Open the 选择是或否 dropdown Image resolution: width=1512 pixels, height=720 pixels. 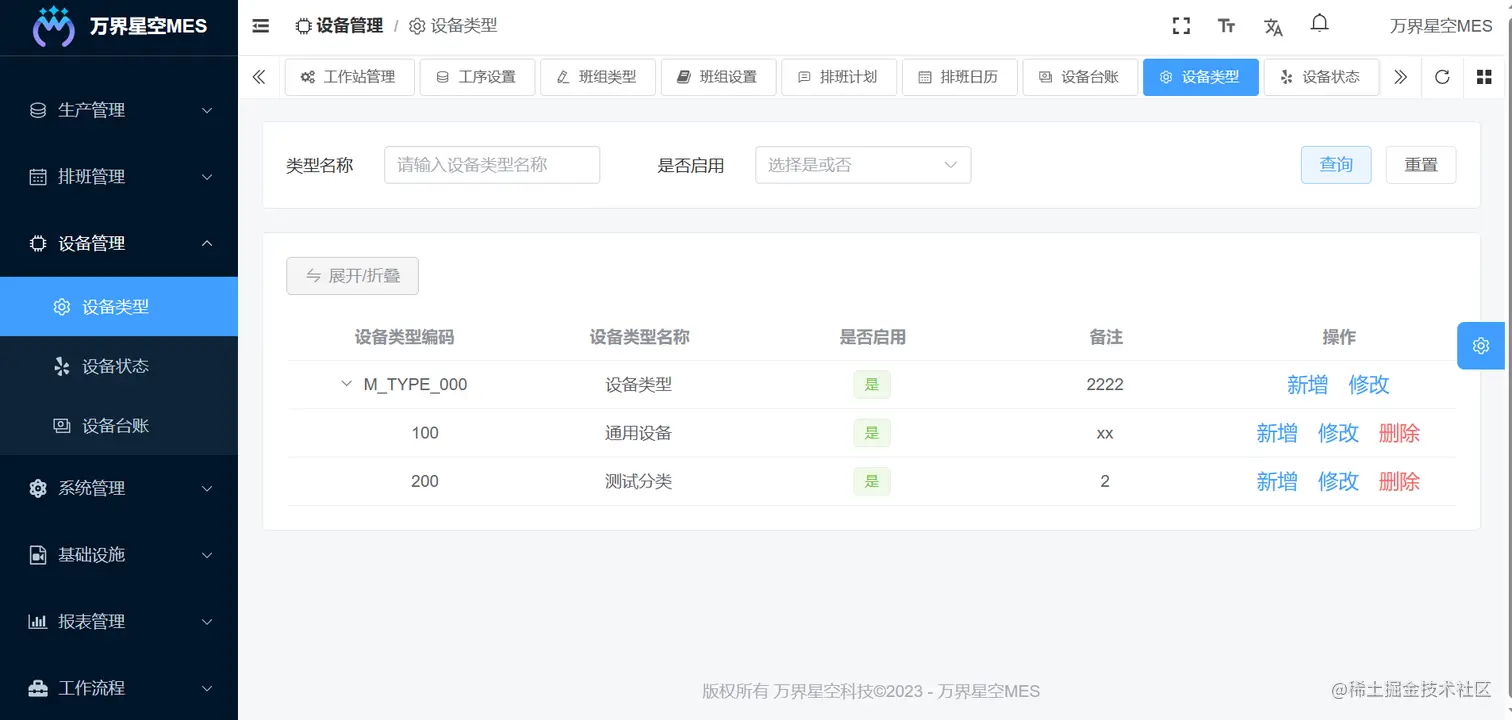click(862, 164)
